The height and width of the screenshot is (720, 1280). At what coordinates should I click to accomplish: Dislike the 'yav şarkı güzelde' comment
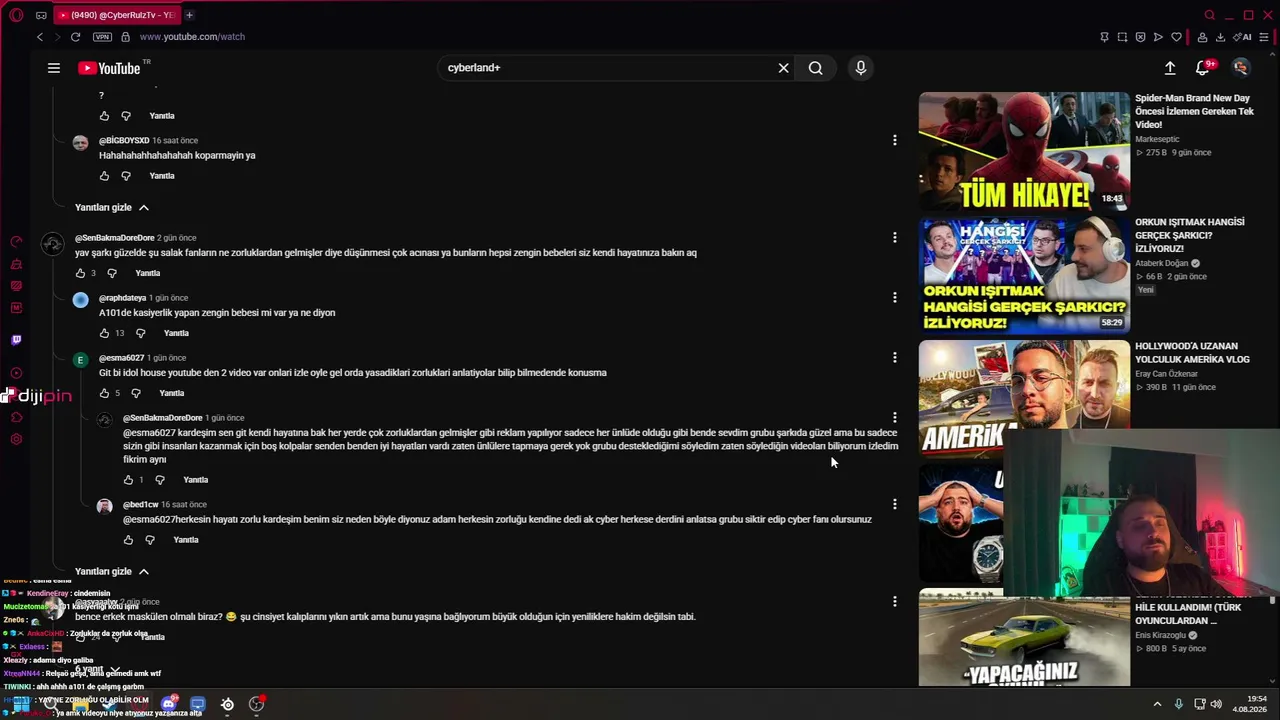tap(112, 273)
